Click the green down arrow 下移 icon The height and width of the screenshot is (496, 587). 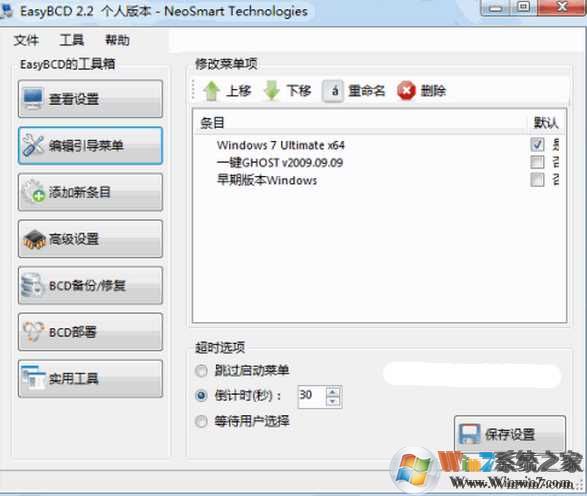[x=272, y=91]
